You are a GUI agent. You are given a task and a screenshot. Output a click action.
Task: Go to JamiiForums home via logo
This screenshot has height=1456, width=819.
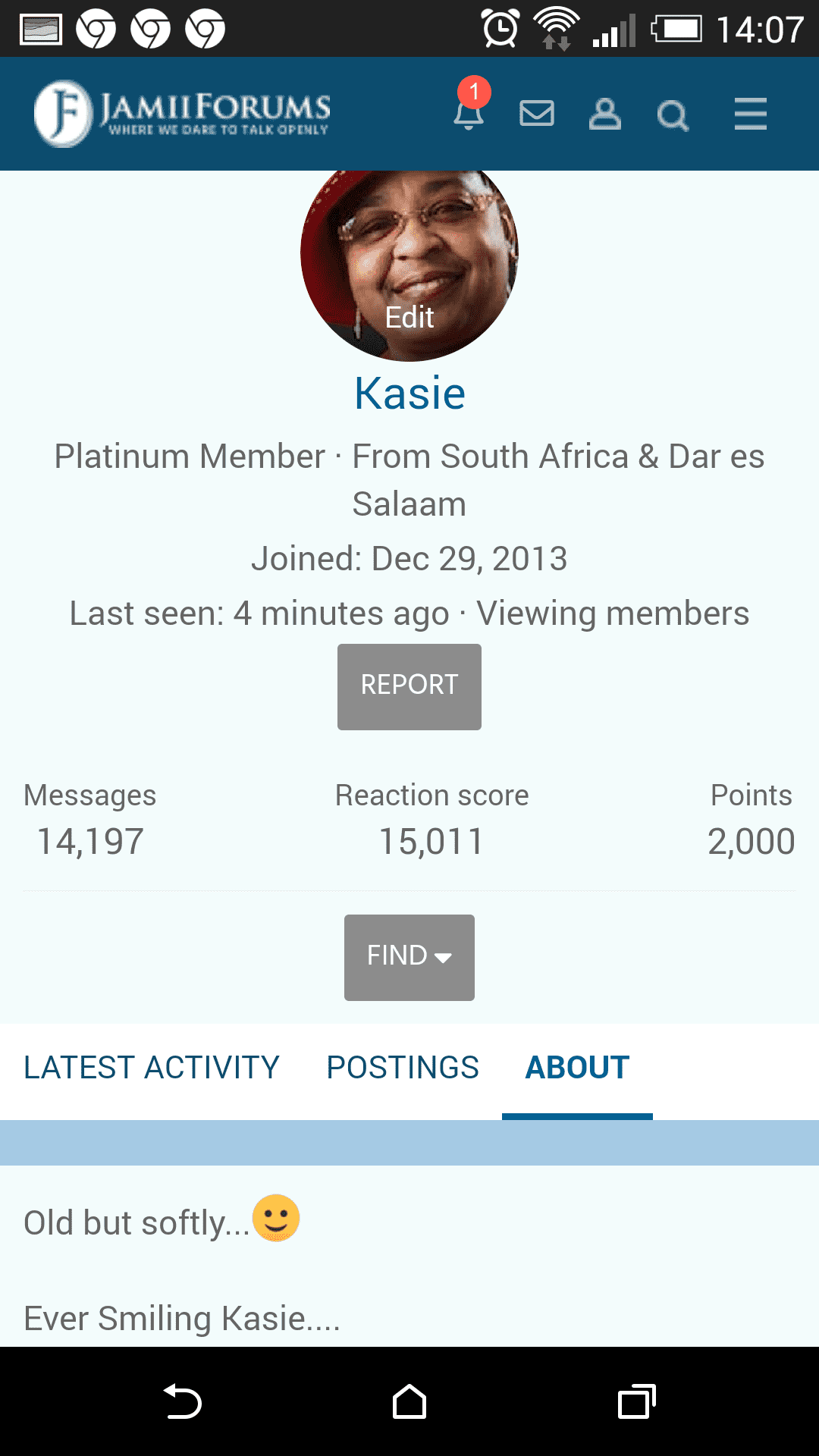(x=182, y=114)
